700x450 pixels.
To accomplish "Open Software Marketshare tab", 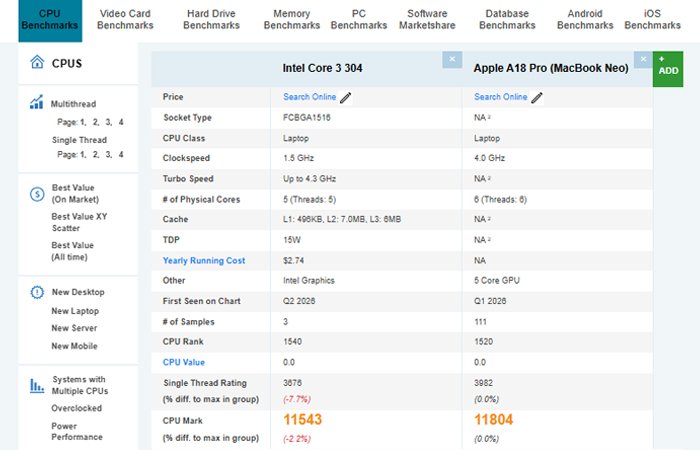I will click(x=427, y=20).
